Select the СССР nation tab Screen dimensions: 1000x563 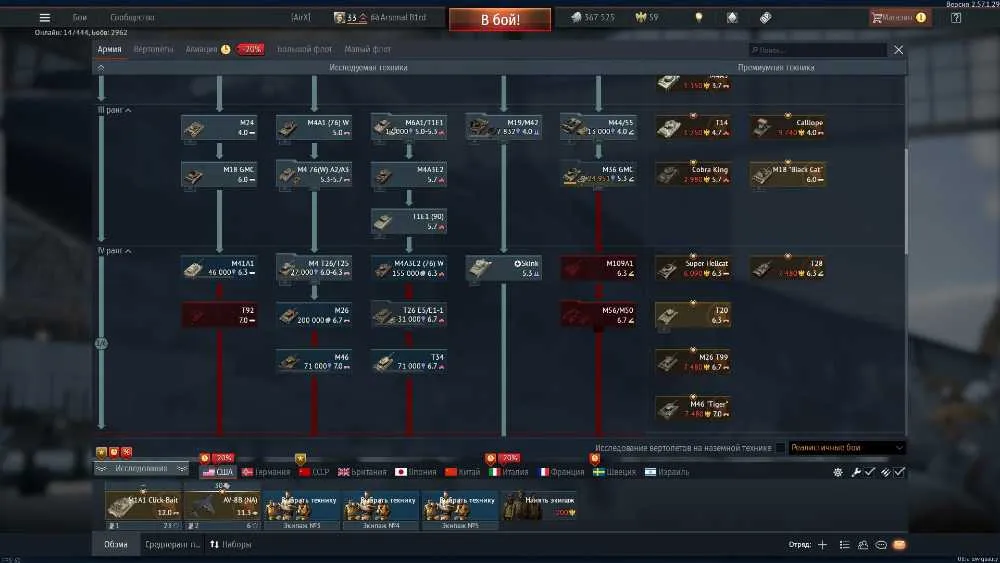314,472
